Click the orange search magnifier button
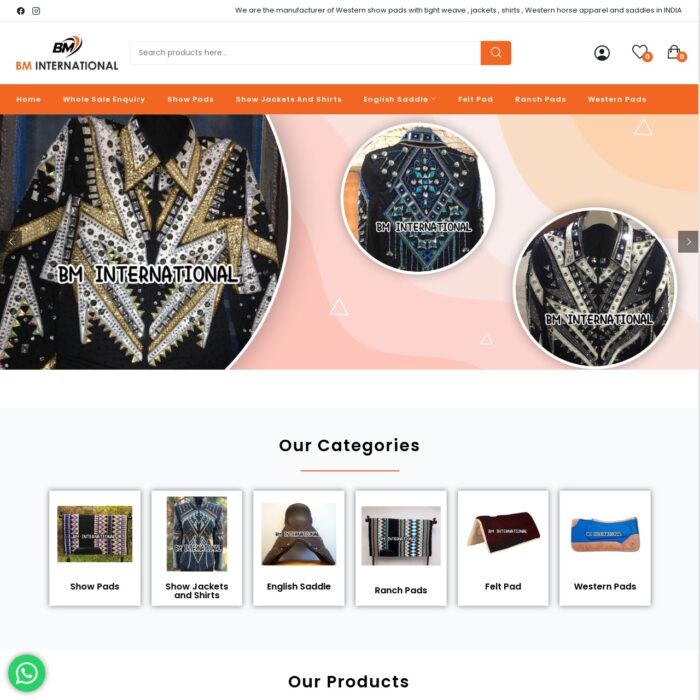Screen dimensions: 700x700 (496, 53)
